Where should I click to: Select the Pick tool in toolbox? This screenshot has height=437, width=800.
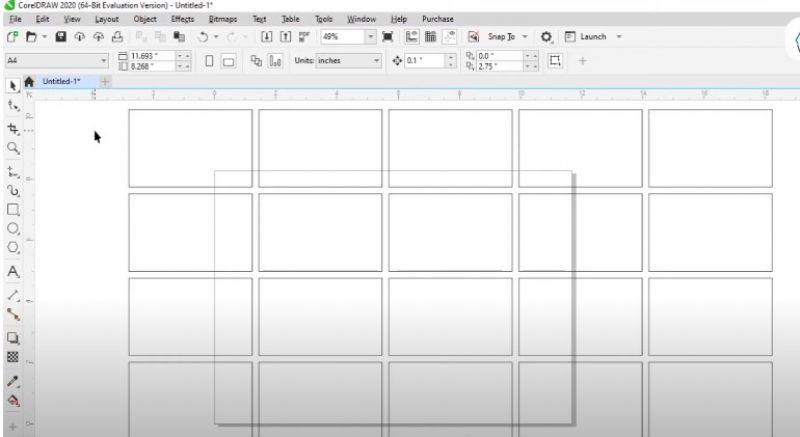[14, 85]
